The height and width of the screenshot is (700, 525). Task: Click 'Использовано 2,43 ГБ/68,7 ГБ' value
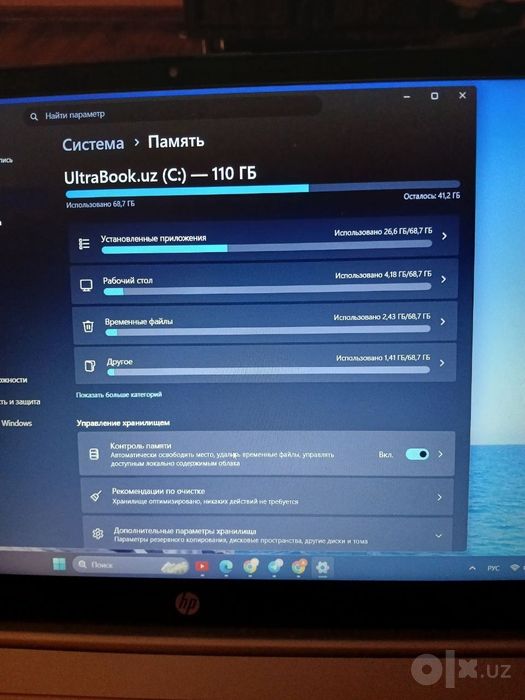click(382, 317)
